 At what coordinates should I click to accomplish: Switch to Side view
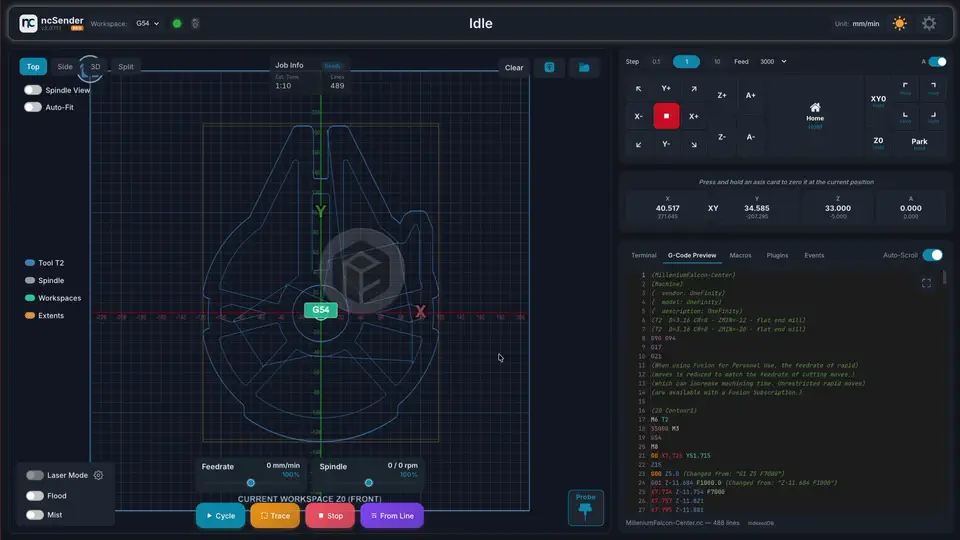[65, 67]
